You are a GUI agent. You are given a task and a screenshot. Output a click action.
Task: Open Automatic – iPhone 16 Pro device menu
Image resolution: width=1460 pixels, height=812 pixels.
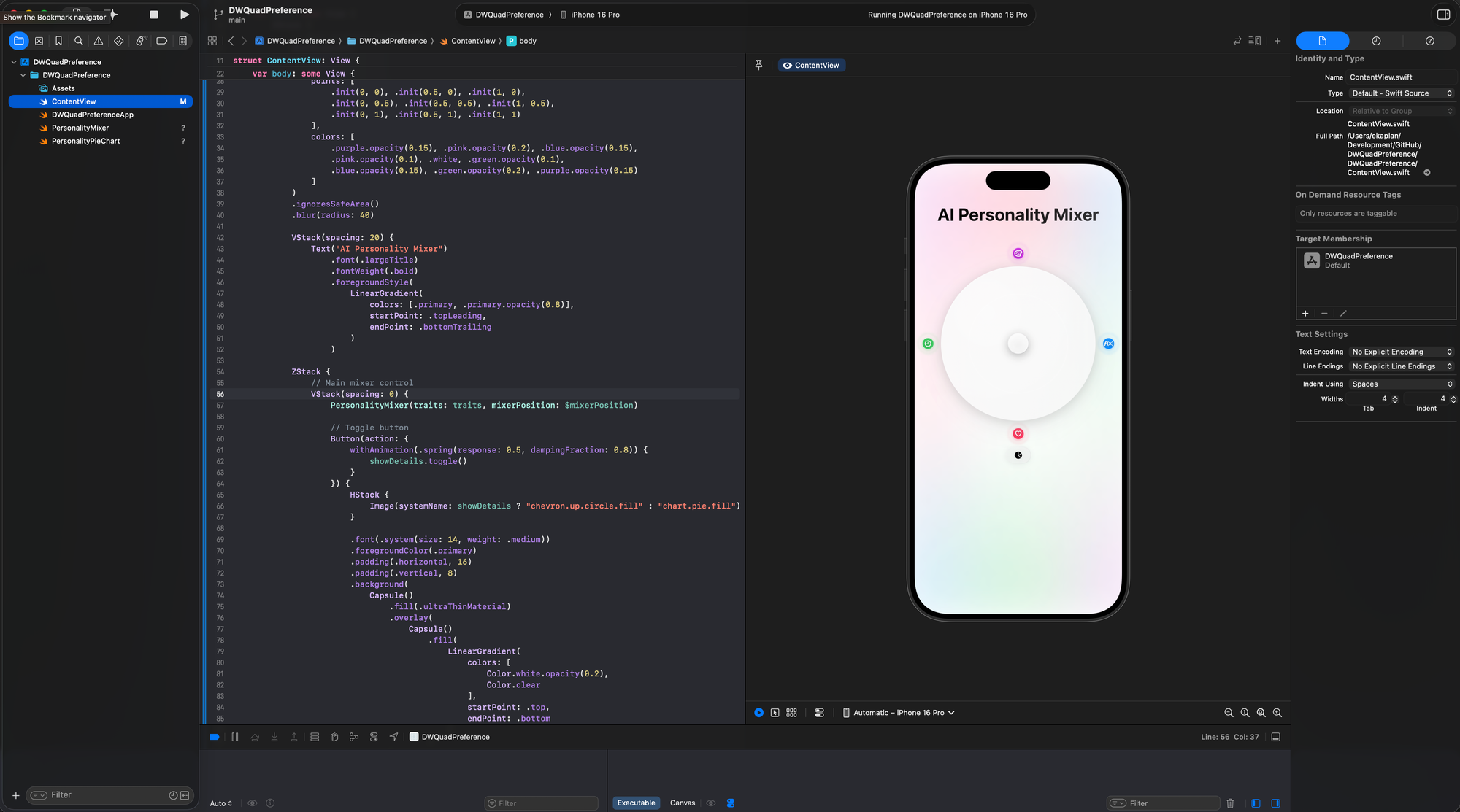(x=899, y=713)
